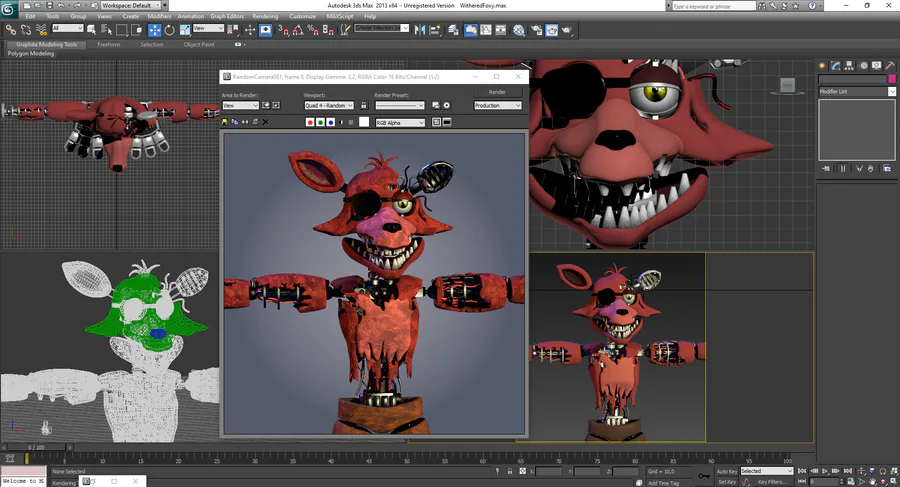Activate the Select and Rotate tool
900x487 pixels.
169,30
